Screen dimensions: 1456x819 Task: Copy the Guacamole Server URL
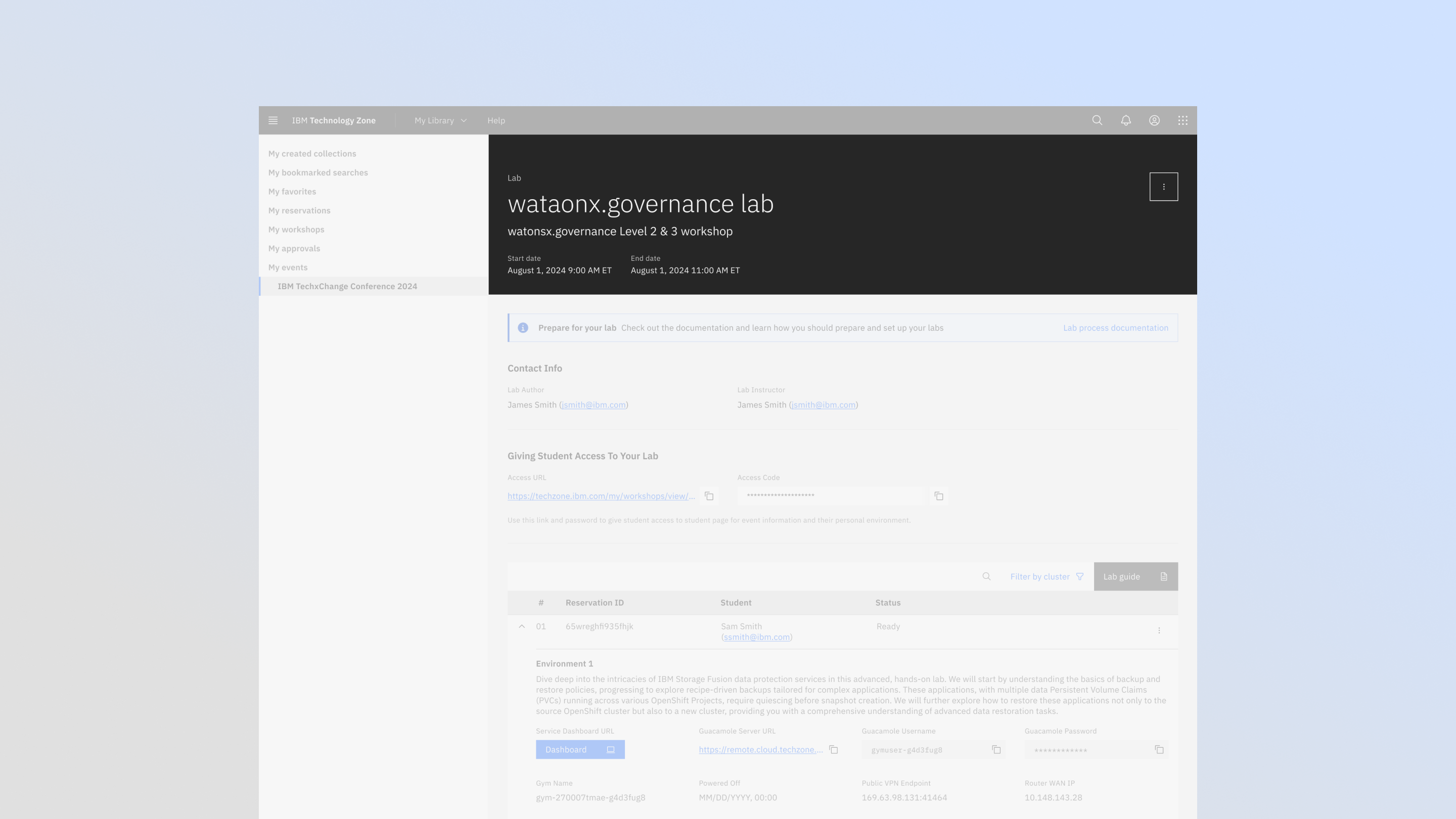[x=833, y=749]
